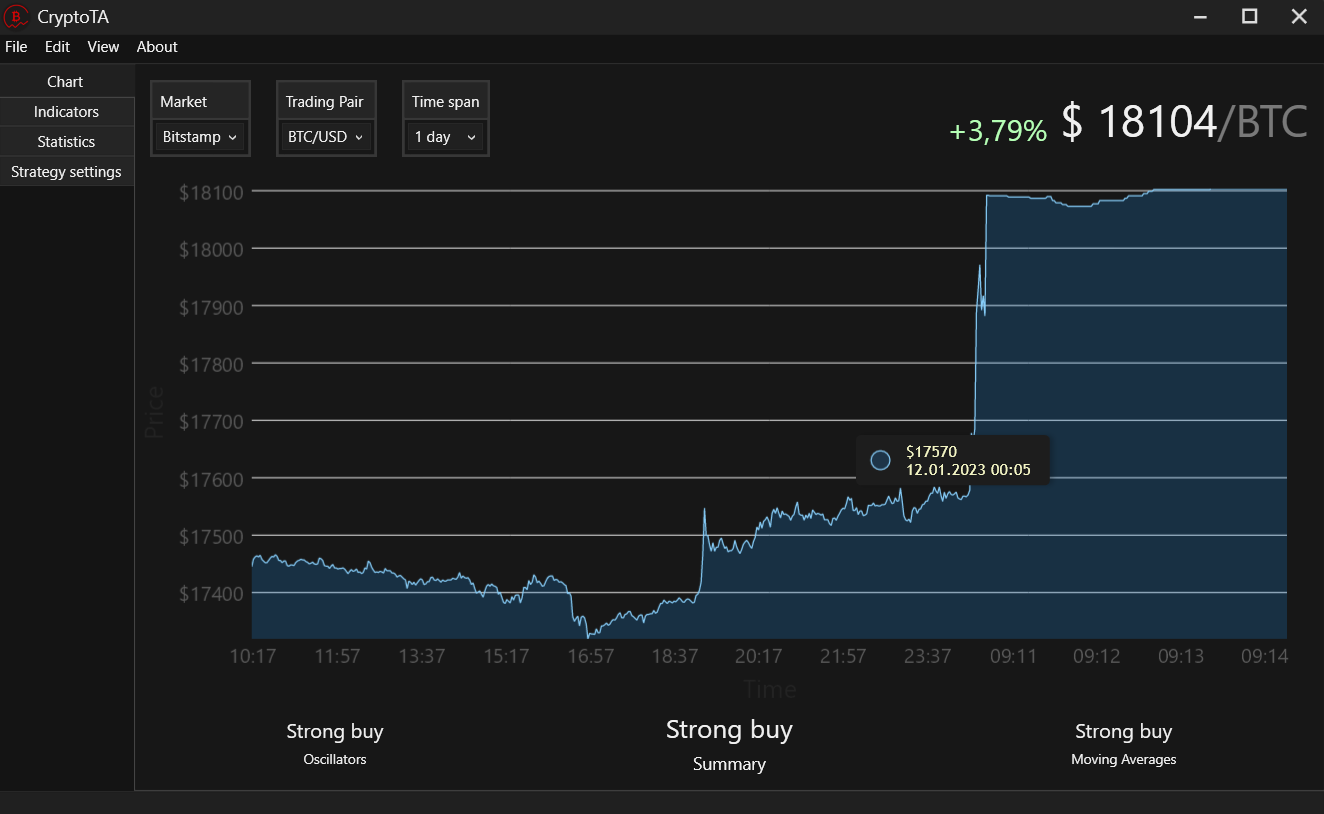This screenshot has width=1324, height=814.
Task: Expand the 1 day time span dropdown
Action: 446,137
